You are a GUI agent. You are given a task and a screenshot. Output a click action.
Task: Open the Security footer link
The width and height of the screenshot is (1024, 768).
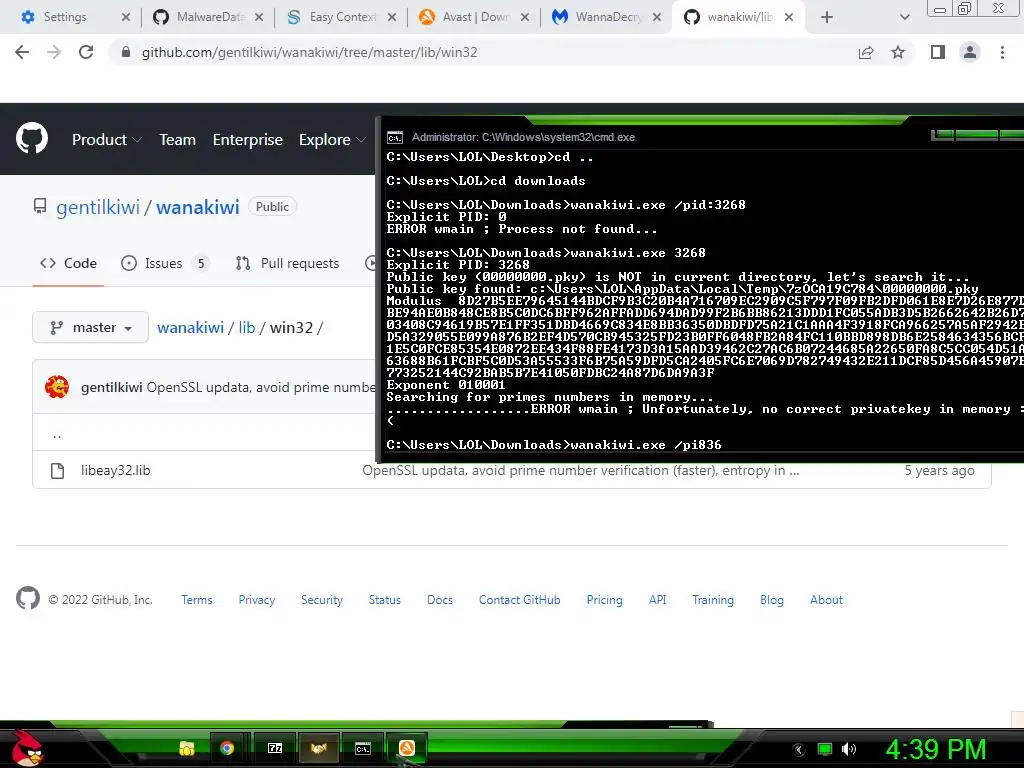click(x=322, y=600)
